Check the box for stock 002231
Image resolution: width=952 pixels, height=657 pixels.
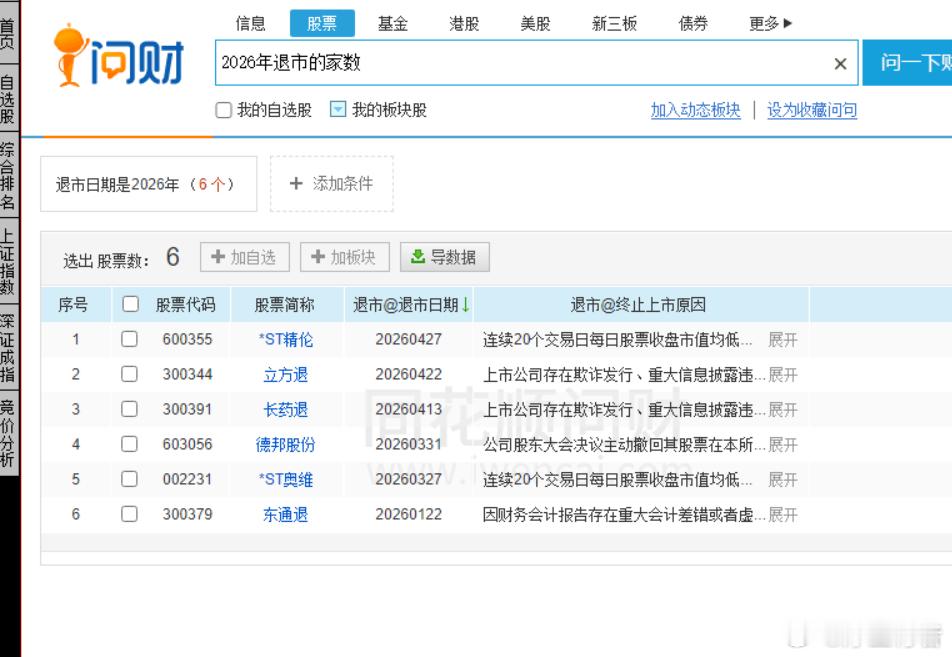[129, 479]
